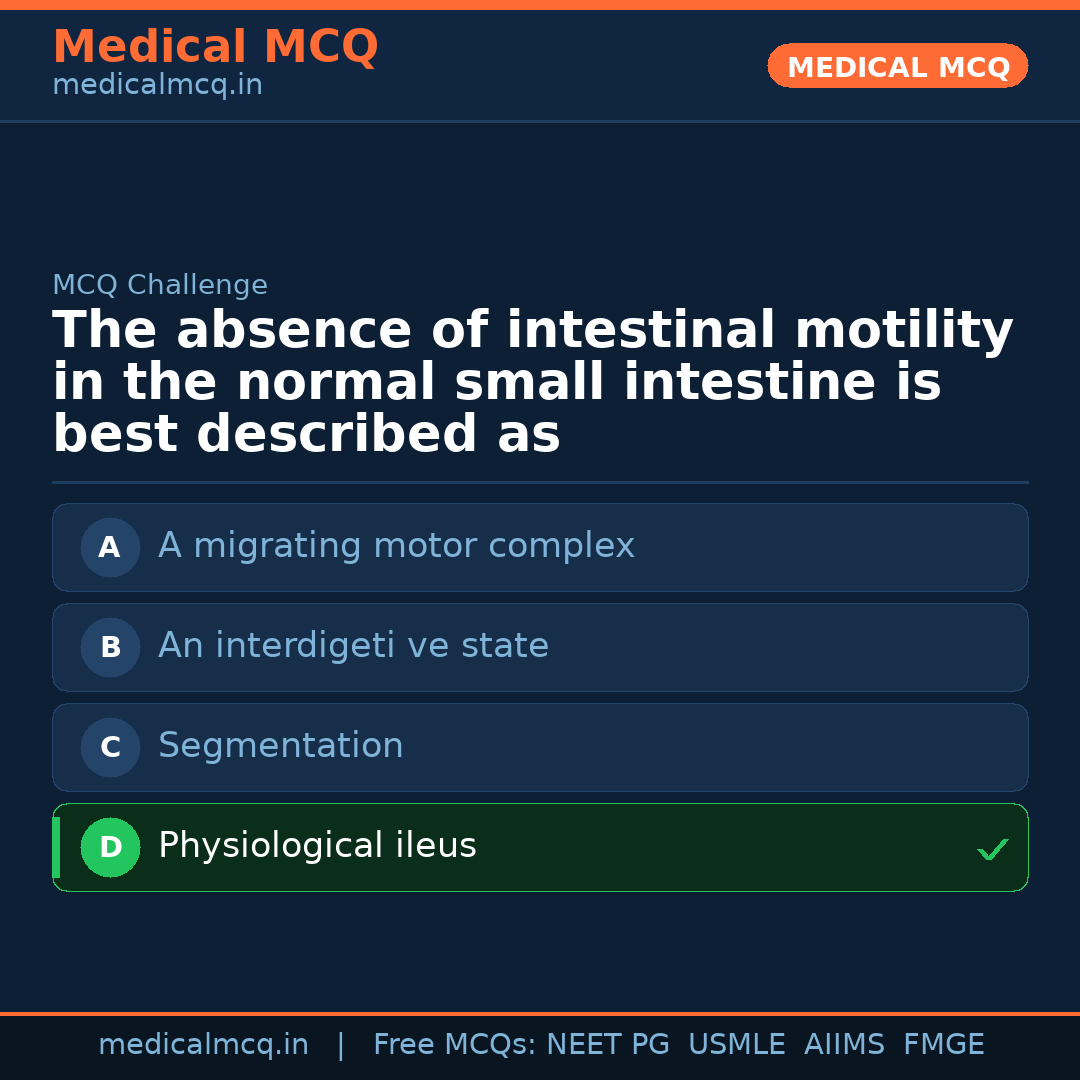
Task: Click 'Free MCQs:' footer text
Action: (x=455, y=1045)
